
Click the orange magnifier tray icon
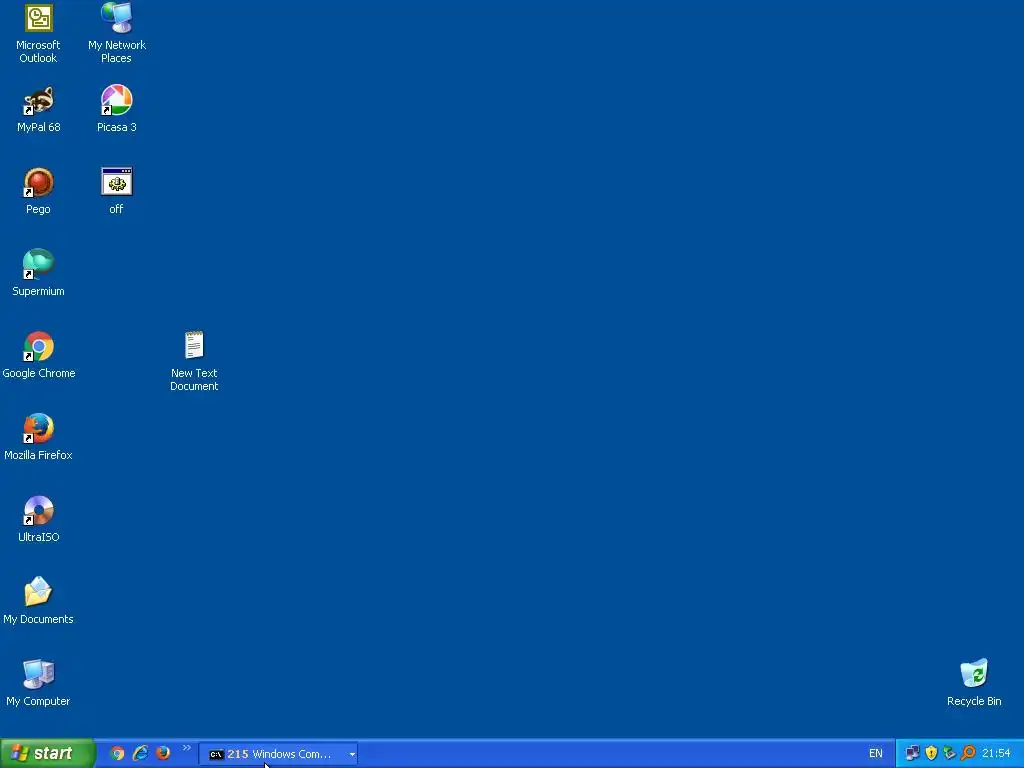pos(968,754)
